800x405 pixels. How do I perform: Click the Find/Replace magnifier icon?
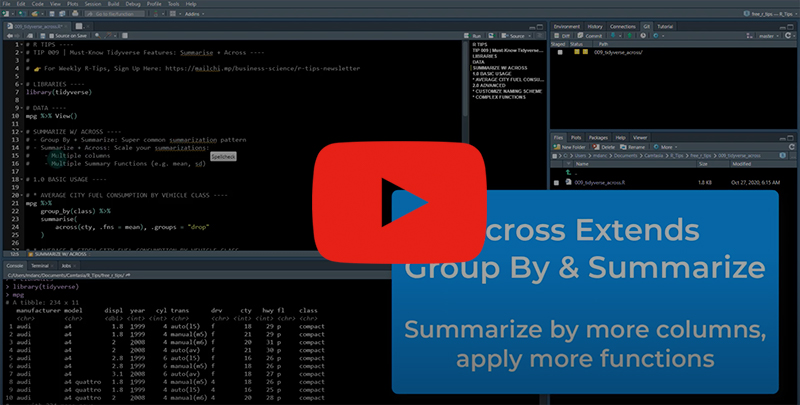(x=97, y=35)
